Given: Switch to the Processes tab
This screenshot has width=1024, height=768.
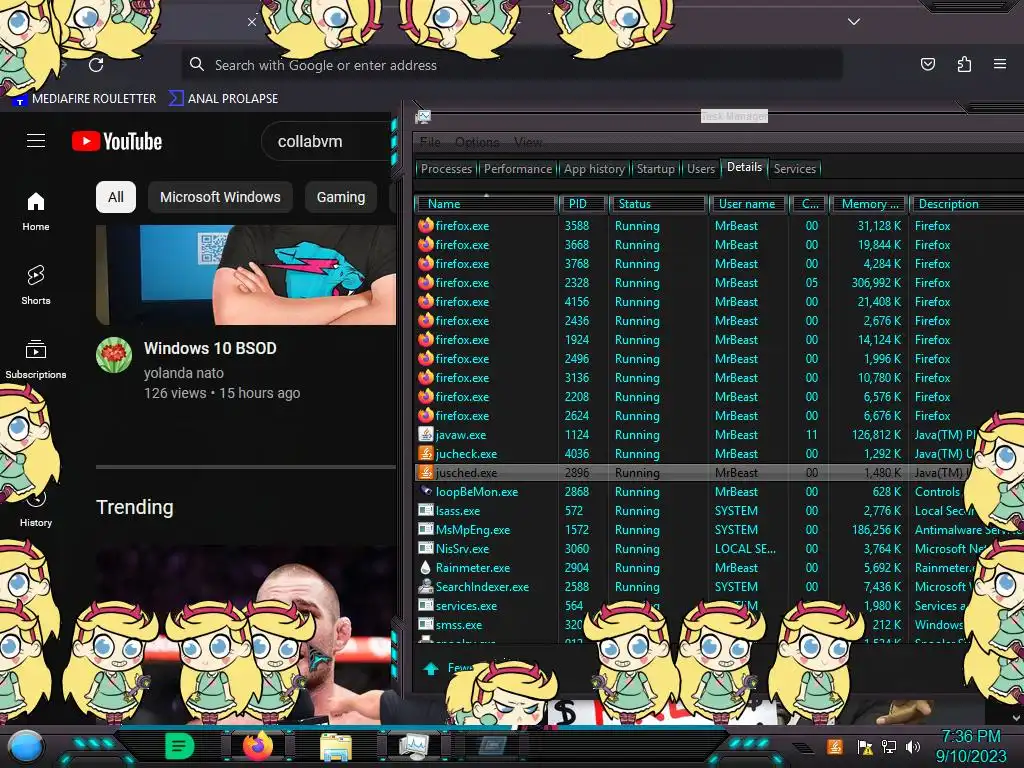Looking at the screenshot, I should 446,168.
